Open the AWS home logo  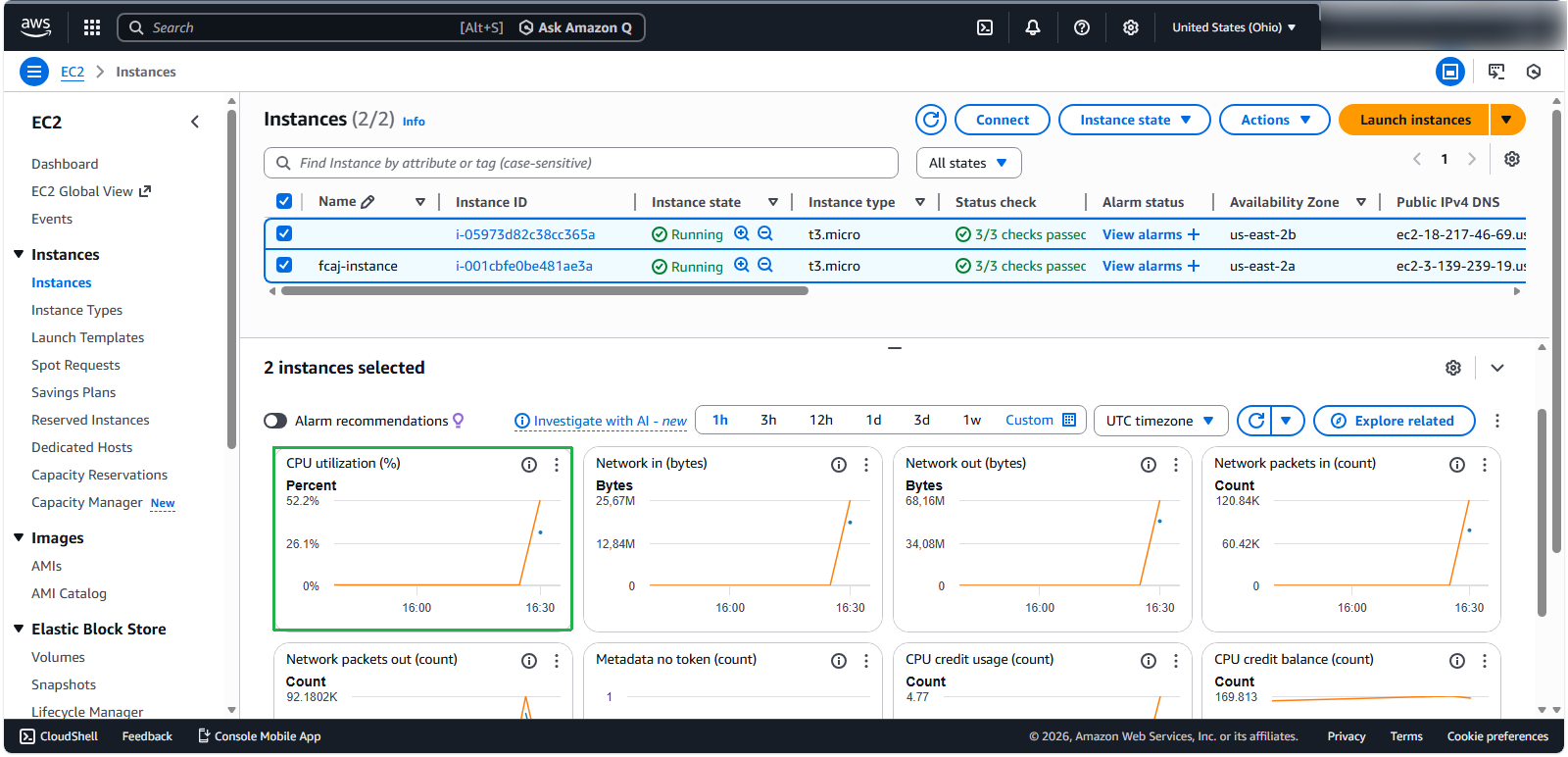pyautogui.click(x=35, y=27)
